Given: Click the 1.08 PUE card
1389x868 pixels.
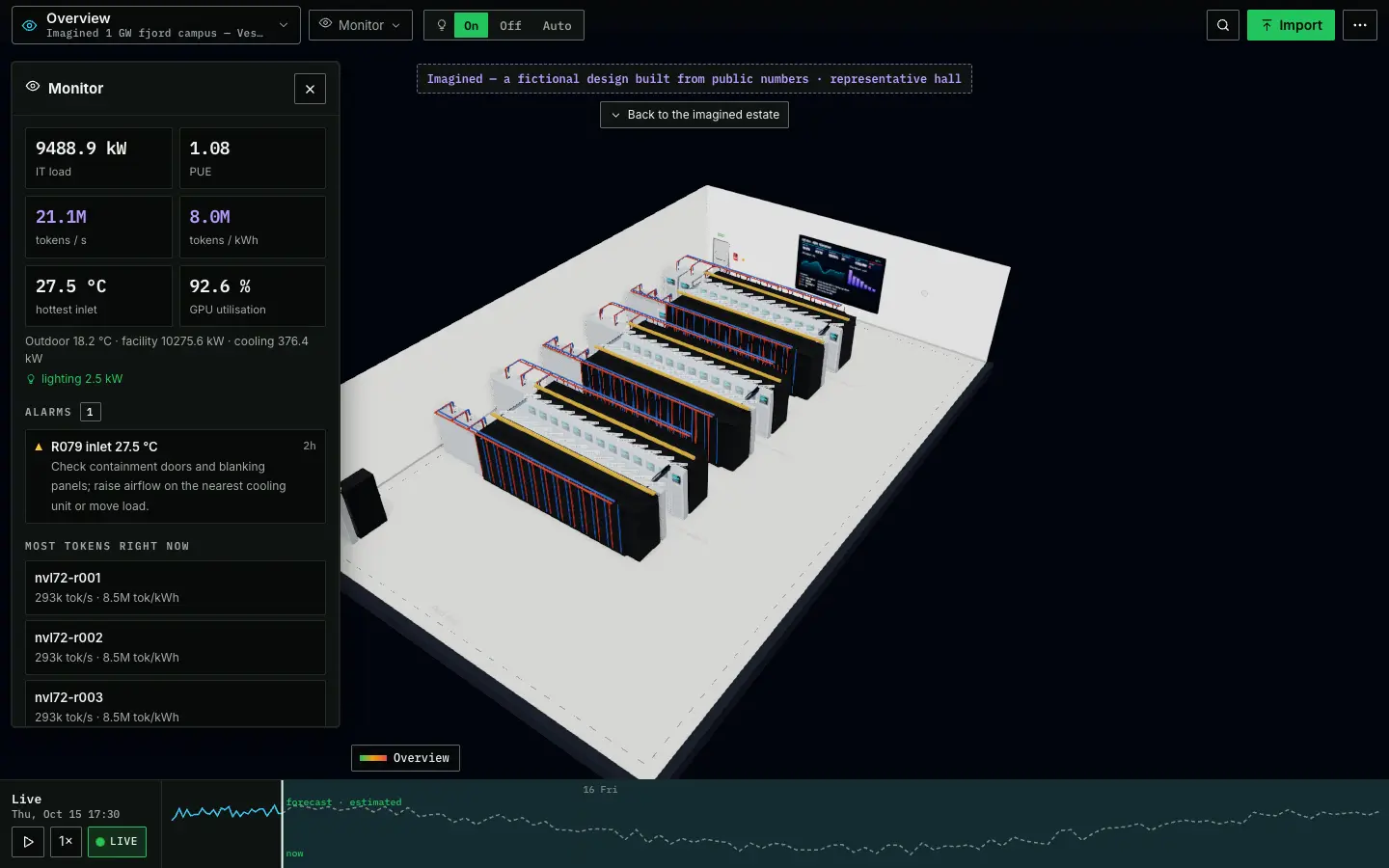Looking at the screenshot, I should pos(253,158).
